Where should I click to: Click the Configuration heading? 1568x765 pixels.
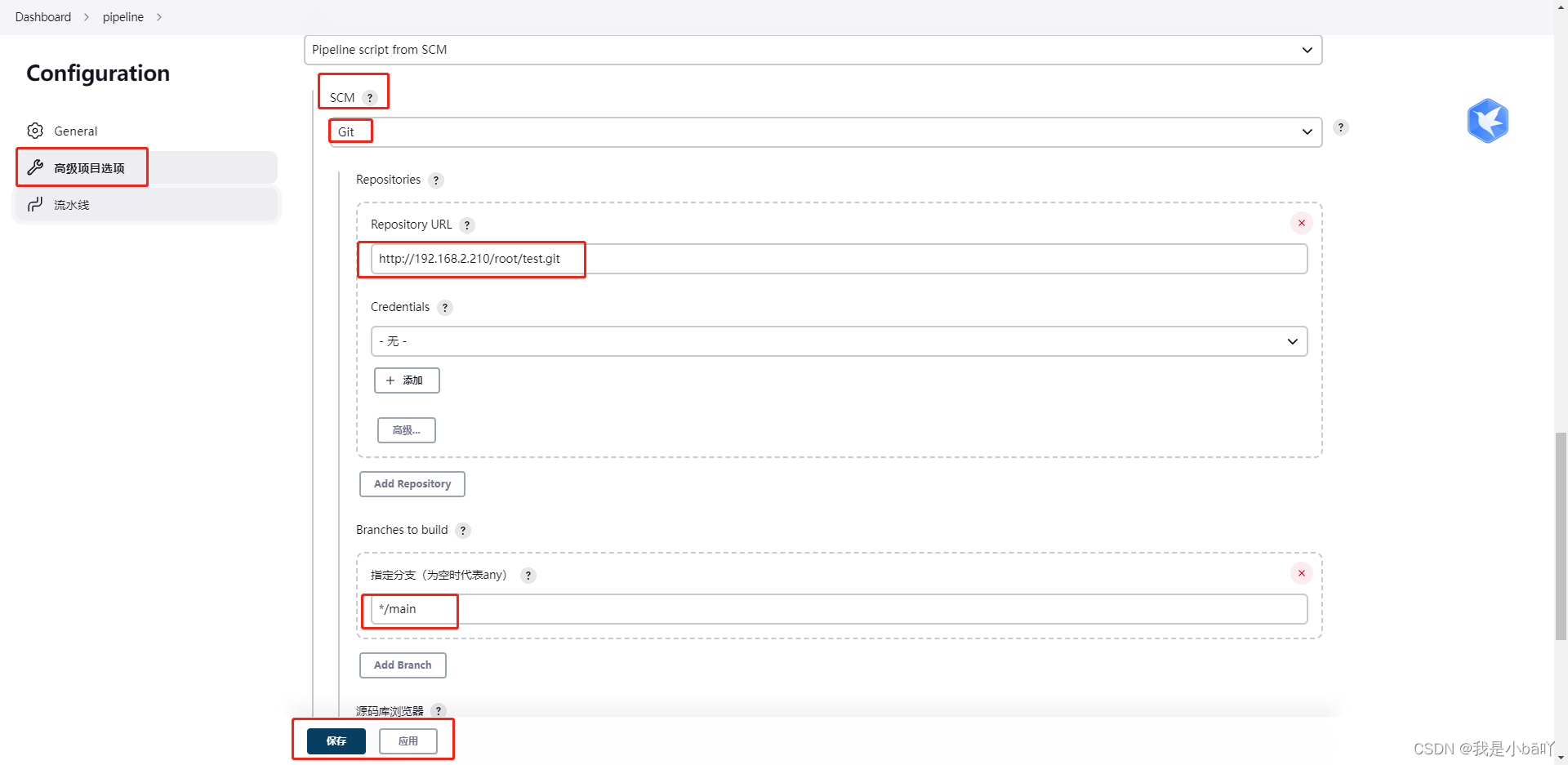98,73
